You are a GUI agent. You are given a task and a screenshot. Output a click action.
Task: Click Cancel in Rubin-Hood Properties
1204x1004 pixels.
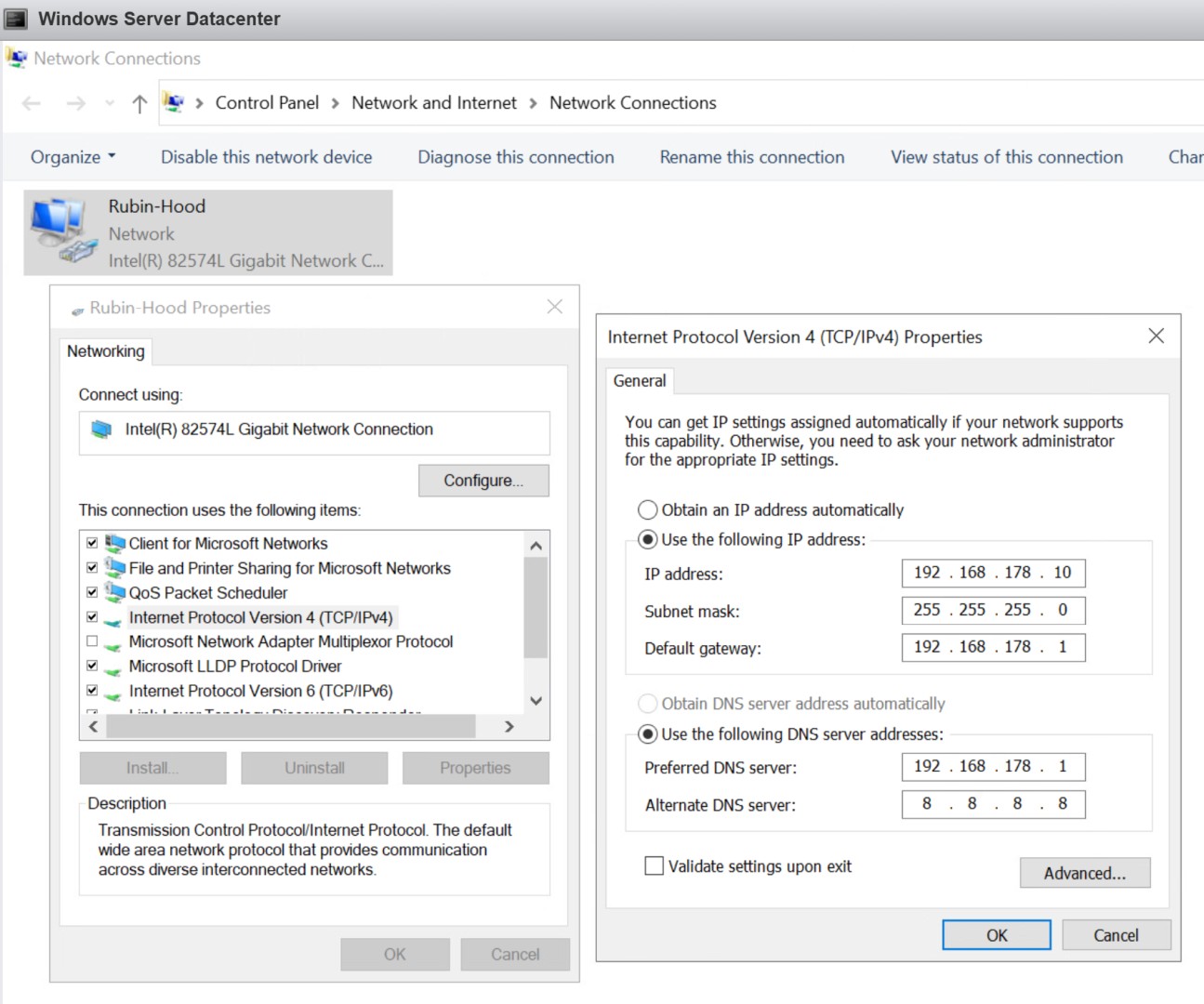[515, 955]
